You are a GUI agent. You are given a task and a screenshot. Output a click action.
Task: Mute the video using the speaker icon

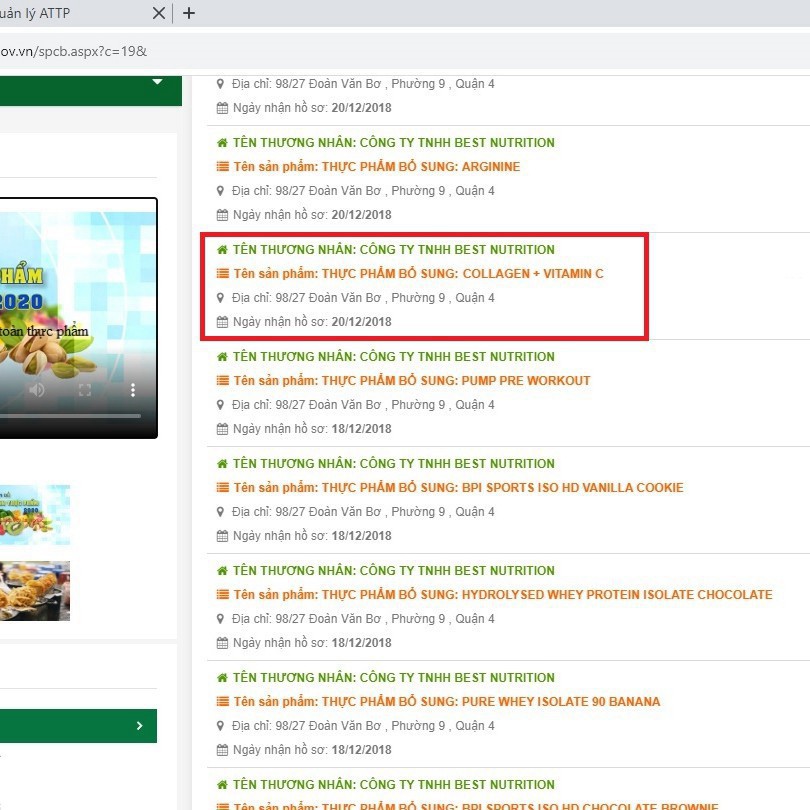click(x=37, y=390)
